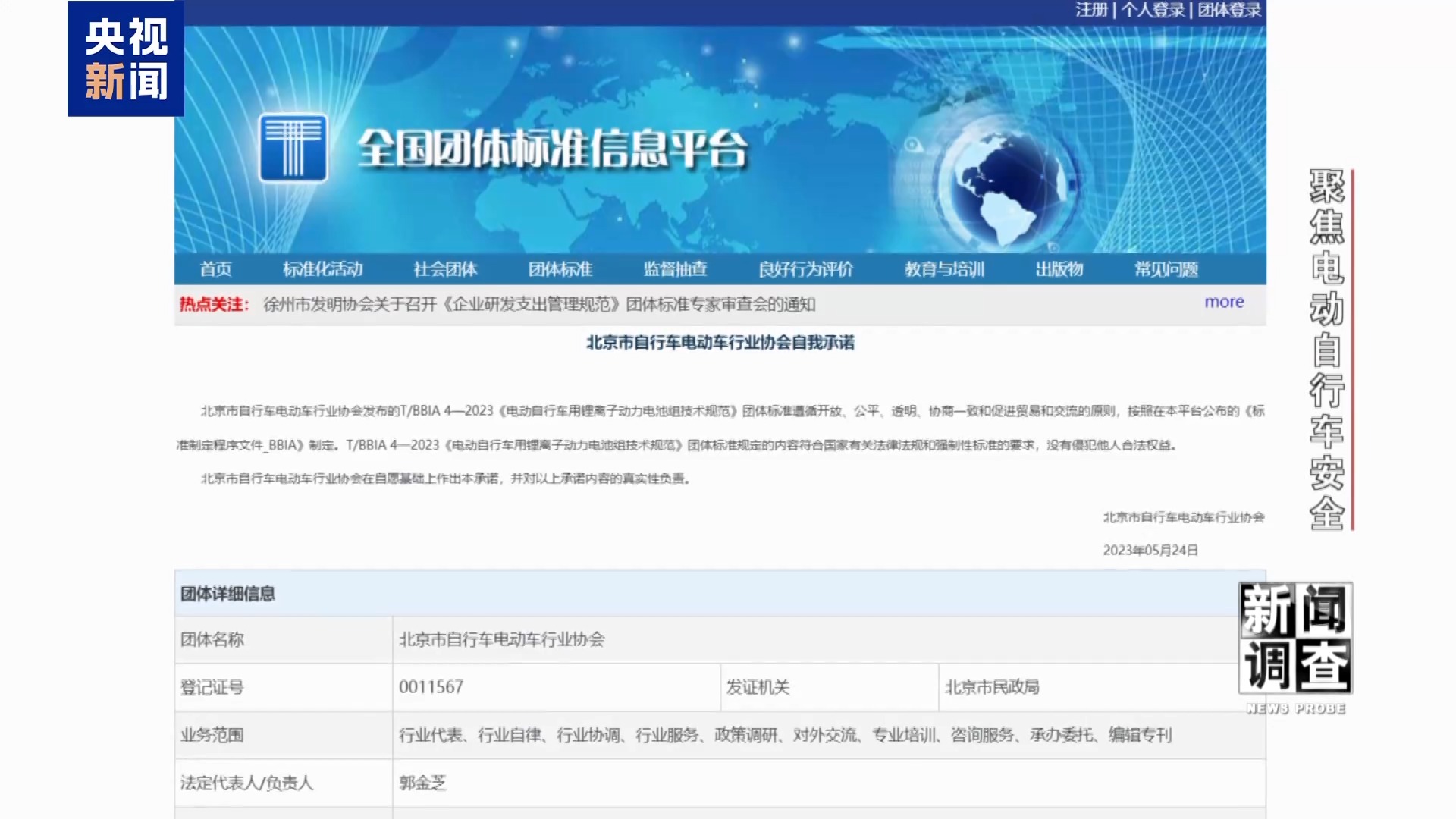
Task: Click the 团体登录 link
Action: click(x=1229, y=10)
